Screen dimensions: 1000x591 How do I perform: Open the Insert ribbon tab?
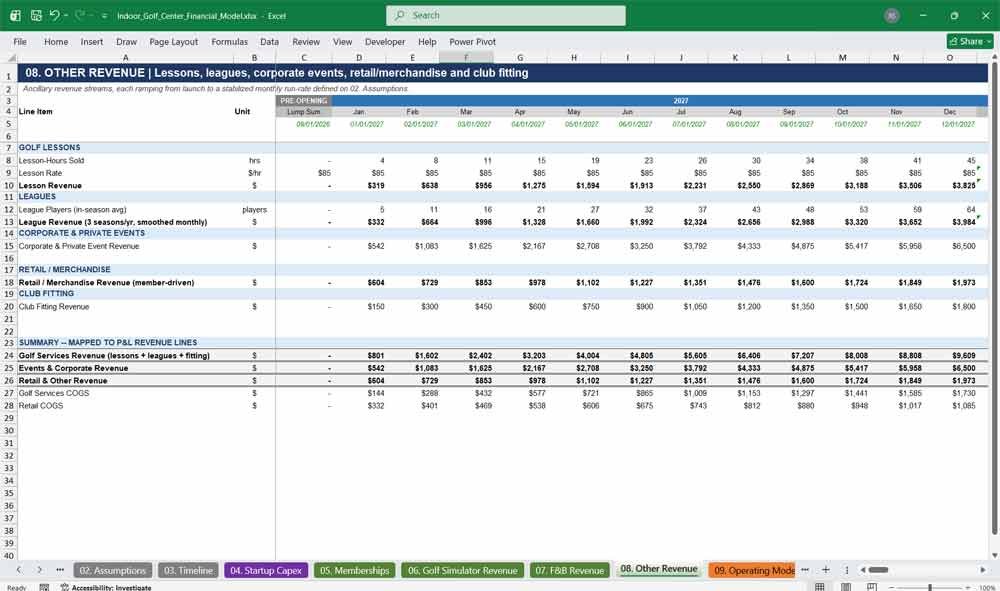click(92, 41)
